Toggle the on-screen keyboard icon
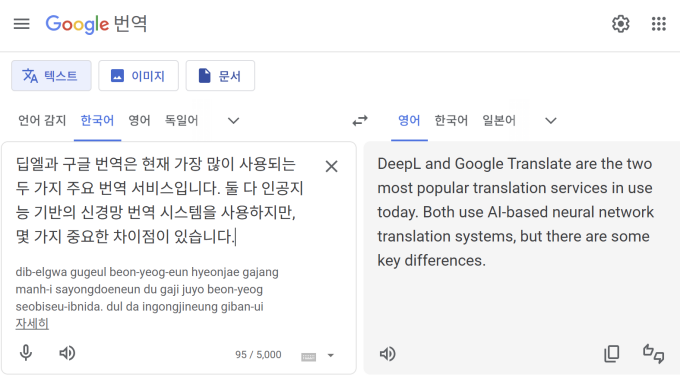This screenshot has height=375, width=680. click(x=308, y=357)
